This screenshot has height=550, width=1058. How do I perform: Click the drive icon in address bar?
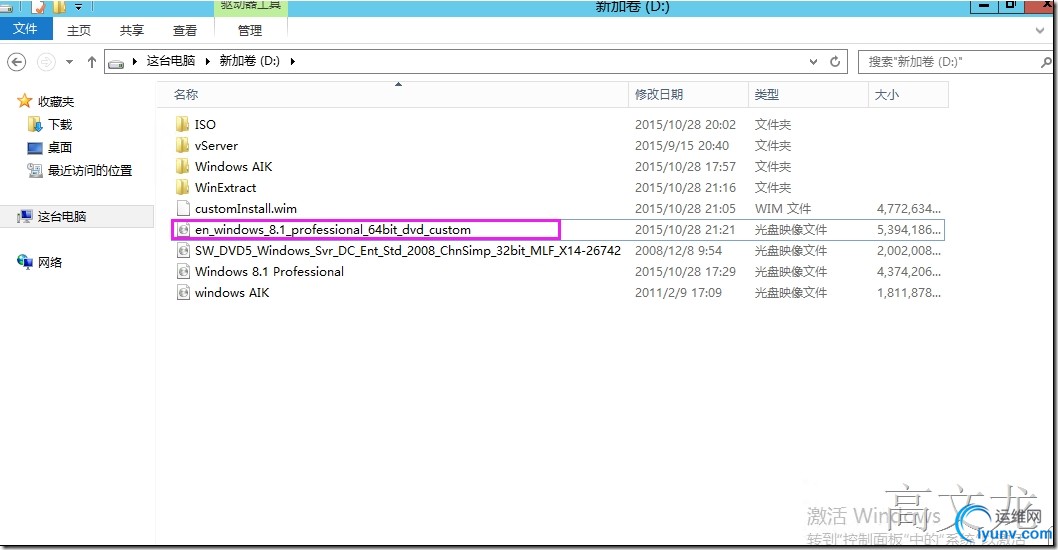(x=116, y=63)
